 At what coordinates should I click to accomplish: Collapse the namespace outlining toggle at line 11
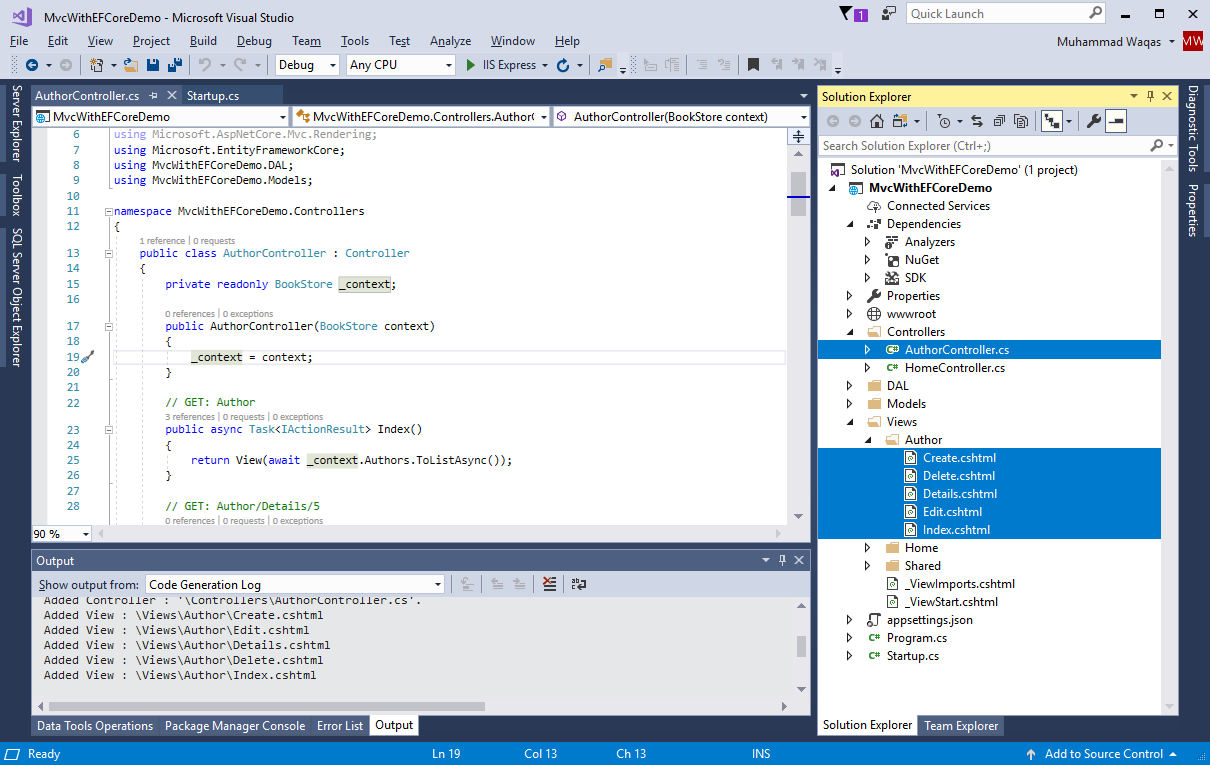[108, 212]
